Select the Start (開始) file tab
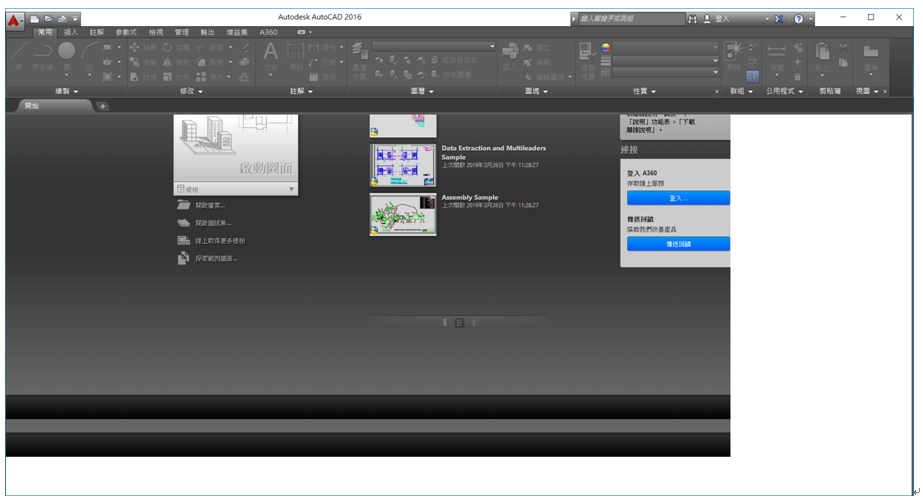 pos(53,106)
